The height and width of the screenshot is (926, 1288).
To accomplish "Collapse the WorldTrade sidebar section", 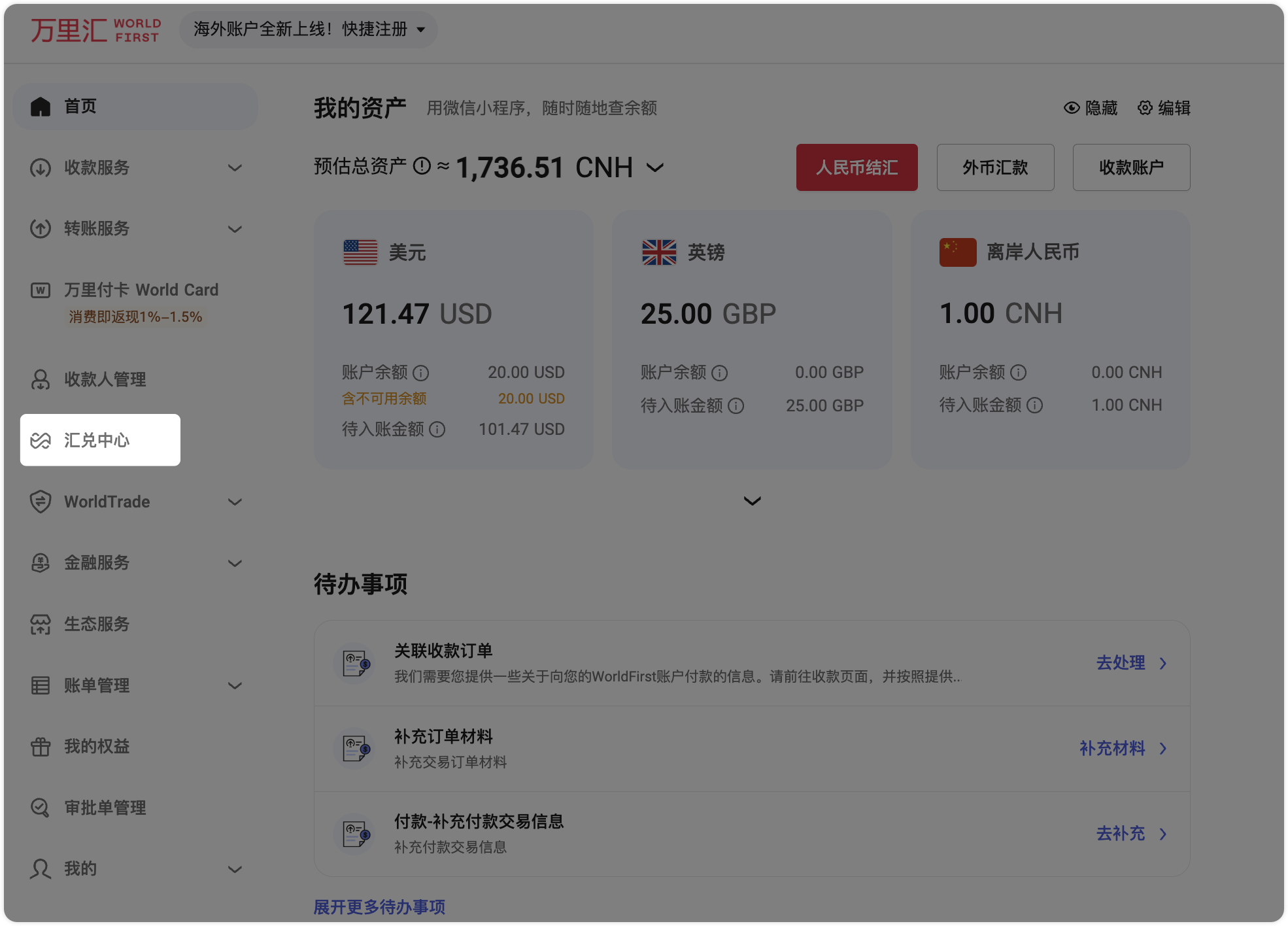I will [235, 502].
